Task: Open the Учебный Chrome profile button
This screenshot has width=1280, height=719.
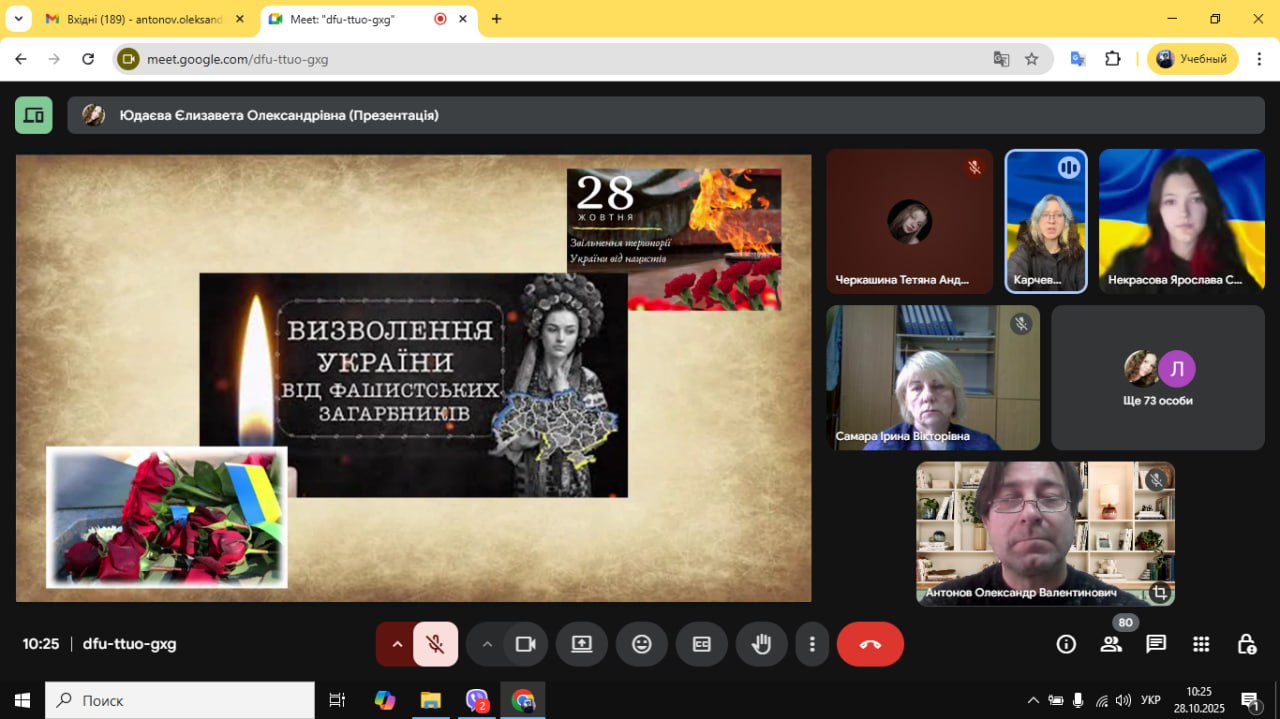Action: point(1192,59)
